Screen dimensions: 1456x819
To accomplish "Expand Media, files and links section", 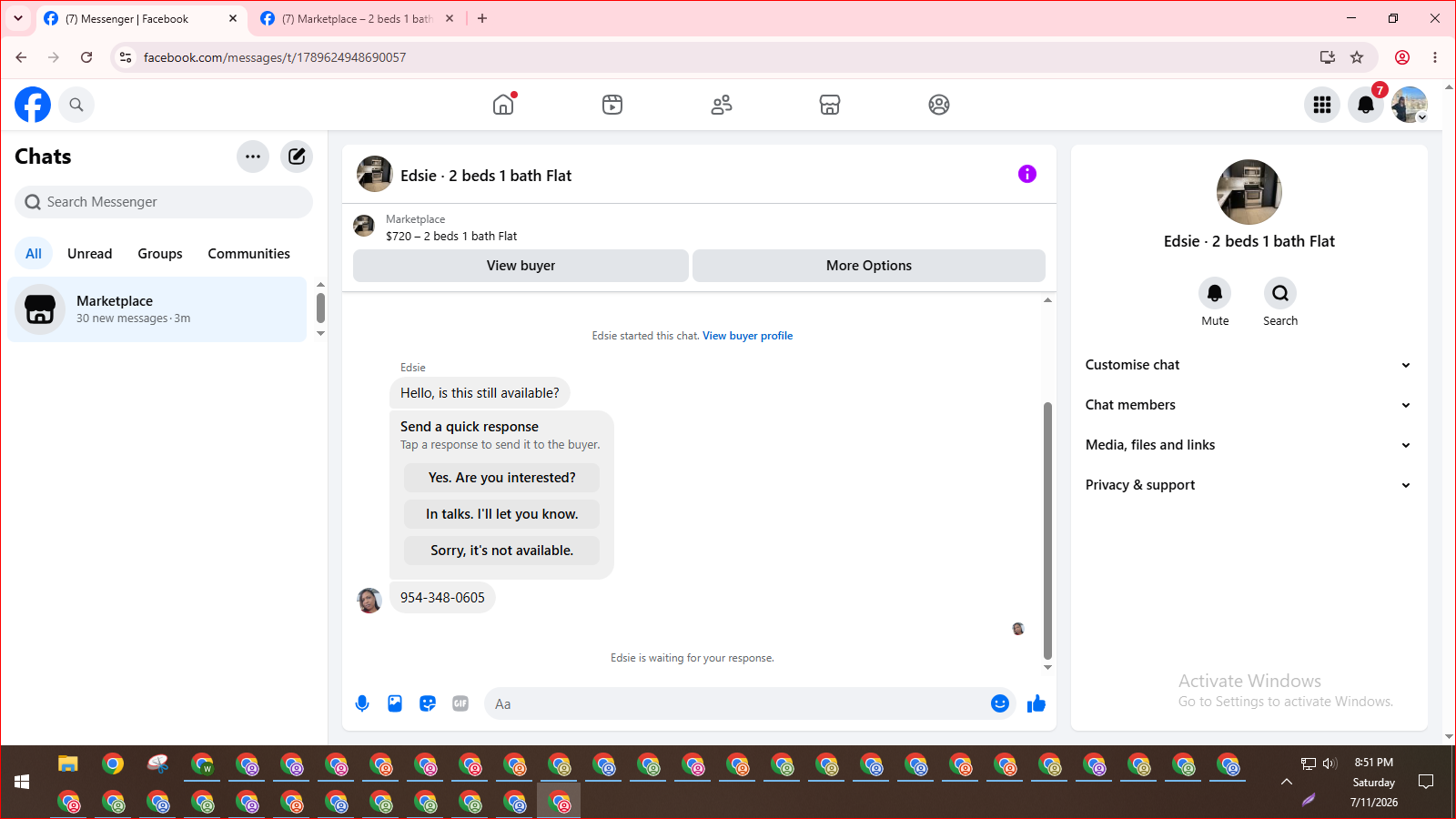I will (1249, 445).
